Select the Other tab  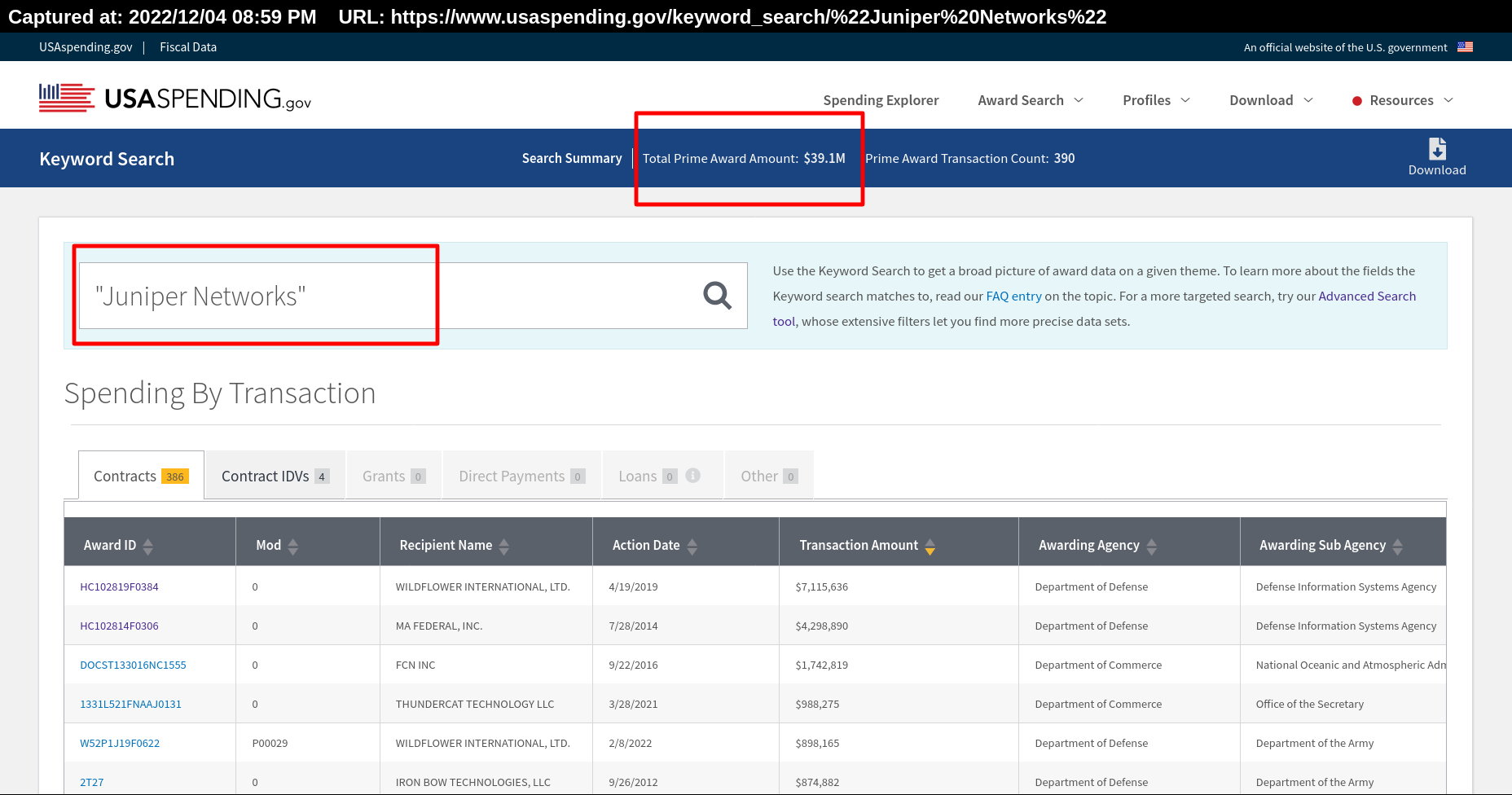[x=769, y=476]
